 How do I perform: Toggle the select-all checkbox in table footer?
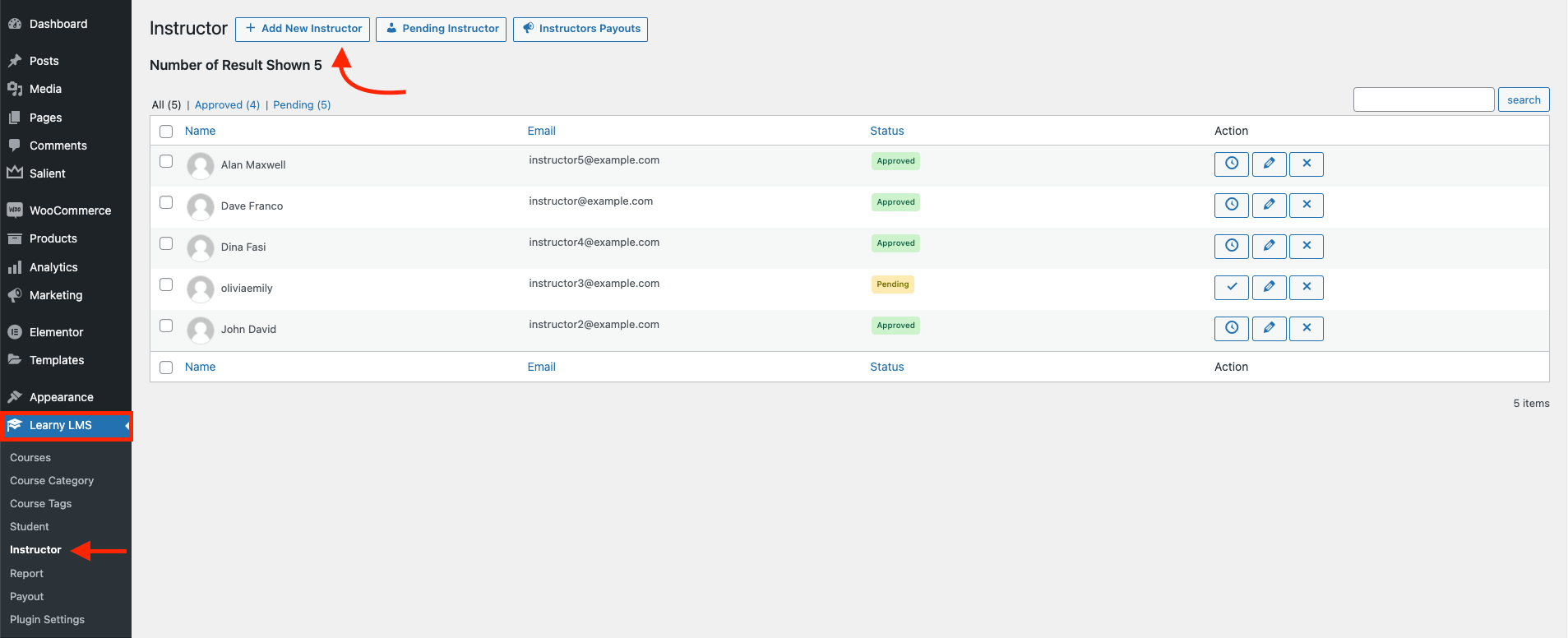(x=166, y=368)
